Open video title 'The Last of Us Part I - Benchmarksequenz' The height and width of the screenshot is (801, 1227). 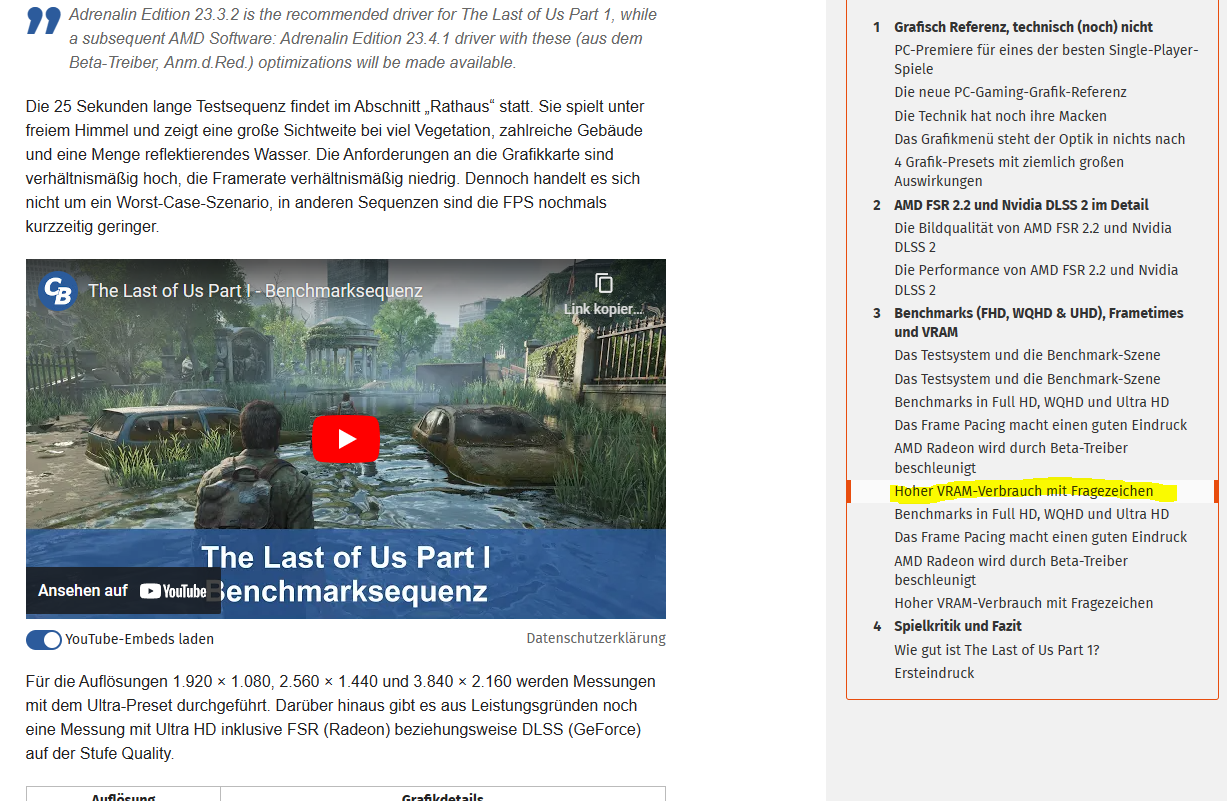tap(255, 291)
